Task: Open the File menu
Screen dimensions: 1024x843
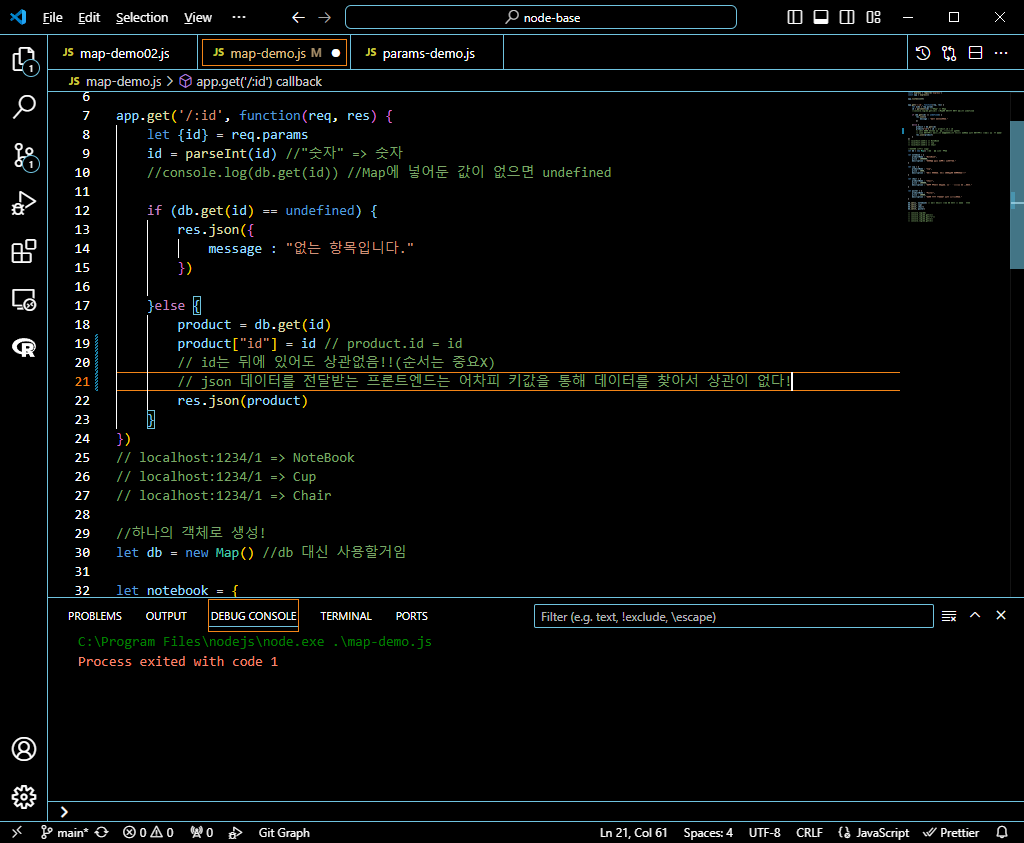Action: click(x=52, y=18)
